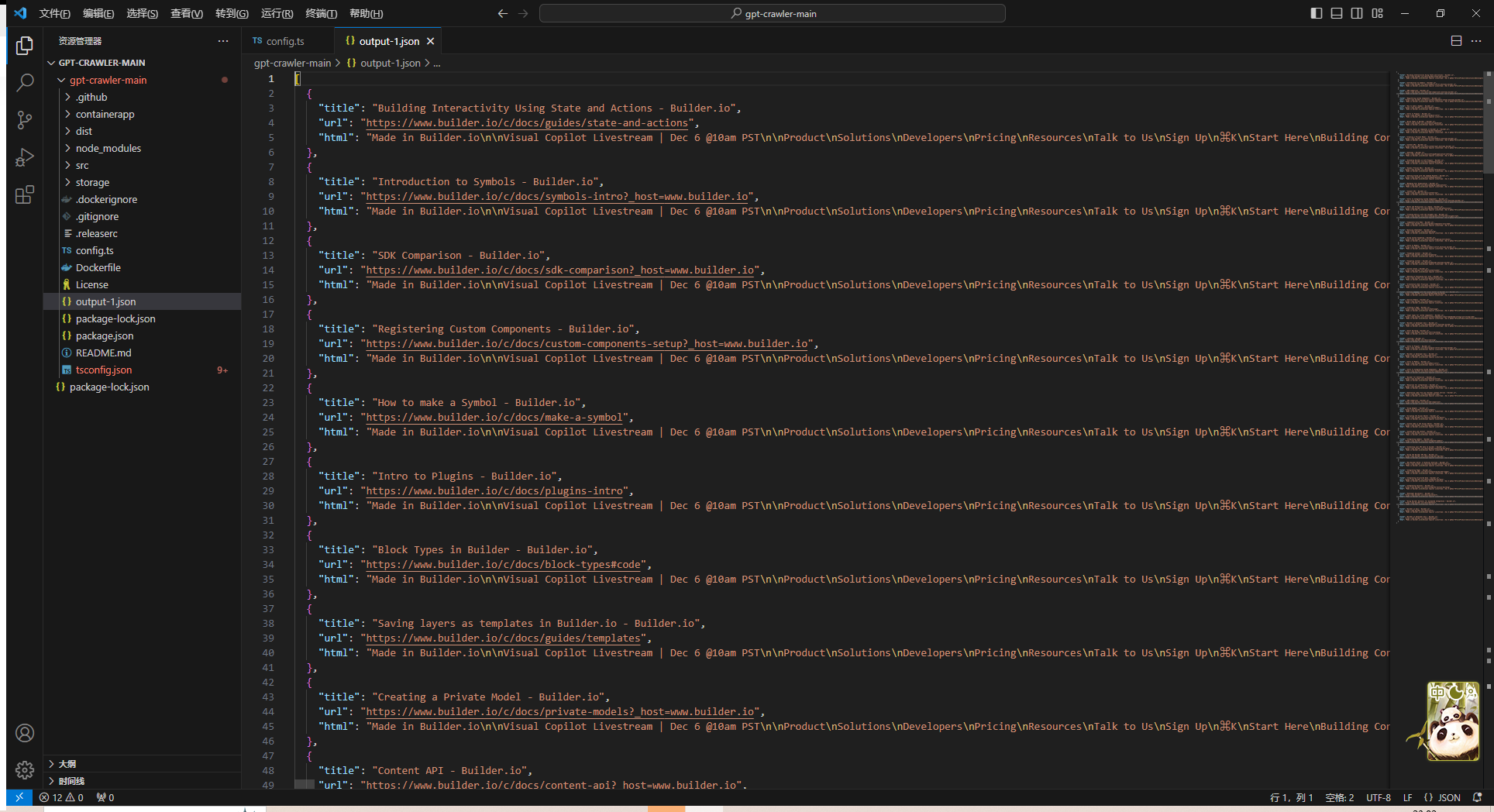The width and height of the screenshot is (1494, 812).
Task: Open the Search view in activity bar
Action: click(x=25, y=83)
